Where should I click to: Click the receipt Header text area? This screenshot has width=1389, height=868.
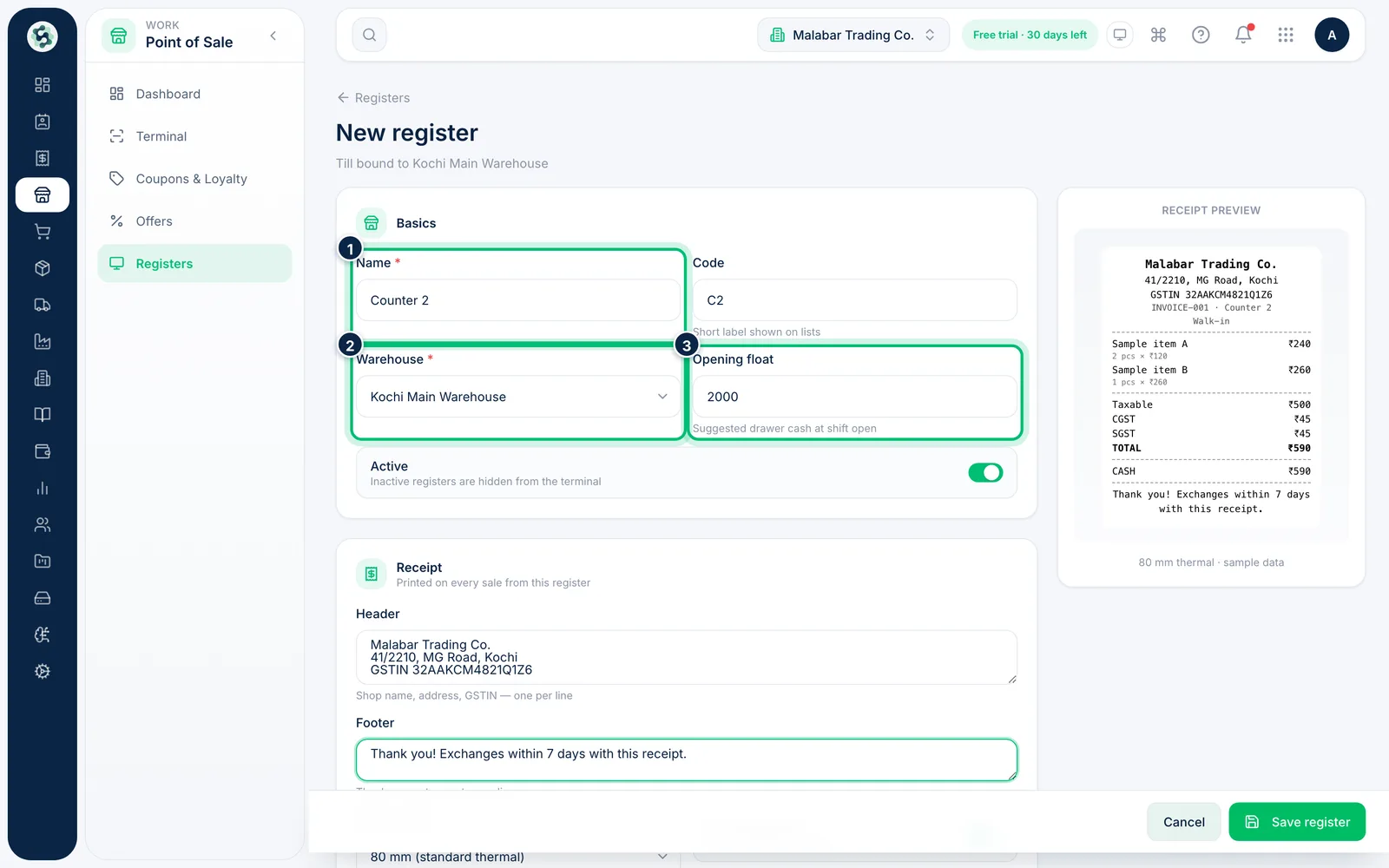[686, 657]
